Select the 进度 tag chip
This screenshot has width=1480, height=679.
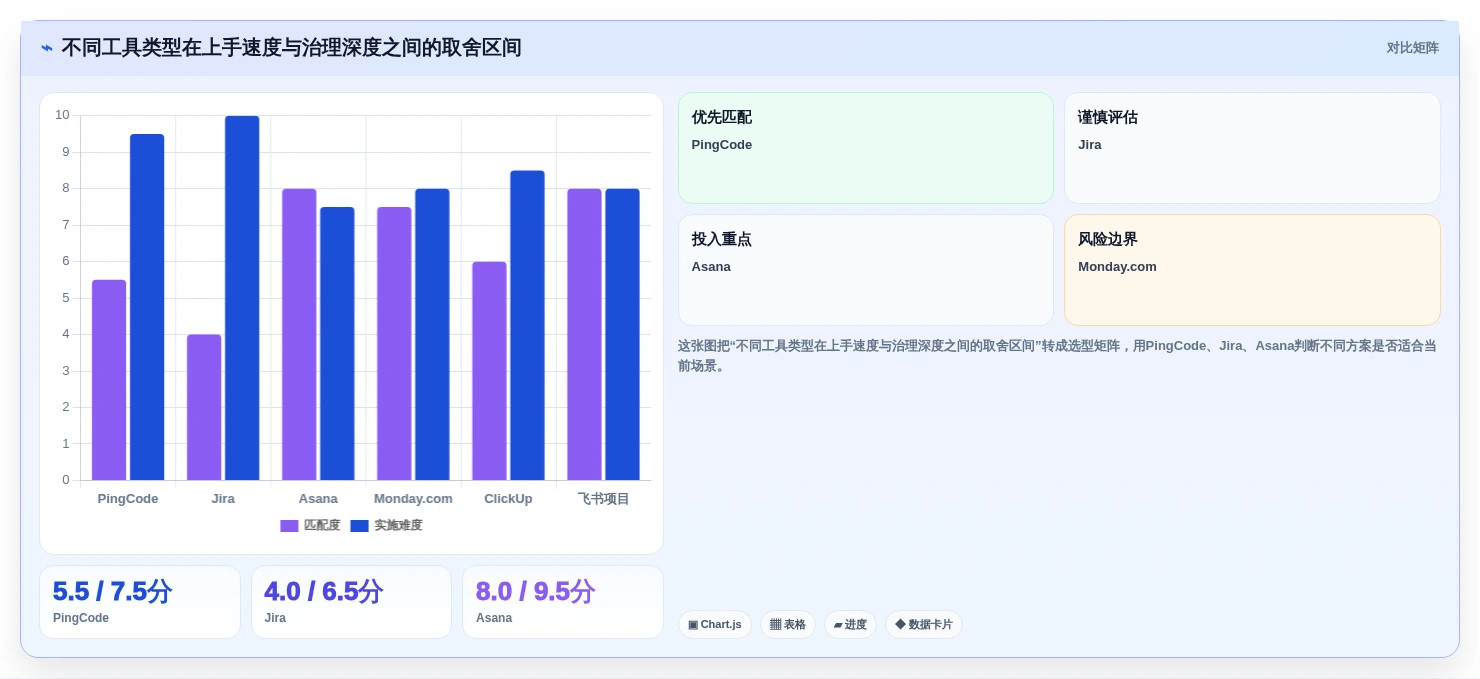(x=850, y=625)
